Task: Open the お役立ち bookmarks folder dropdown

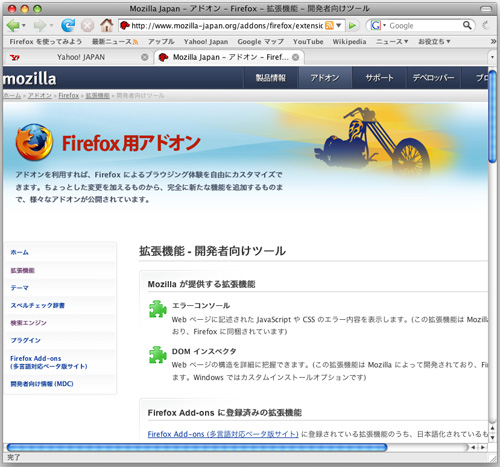Action: (434, 42)
